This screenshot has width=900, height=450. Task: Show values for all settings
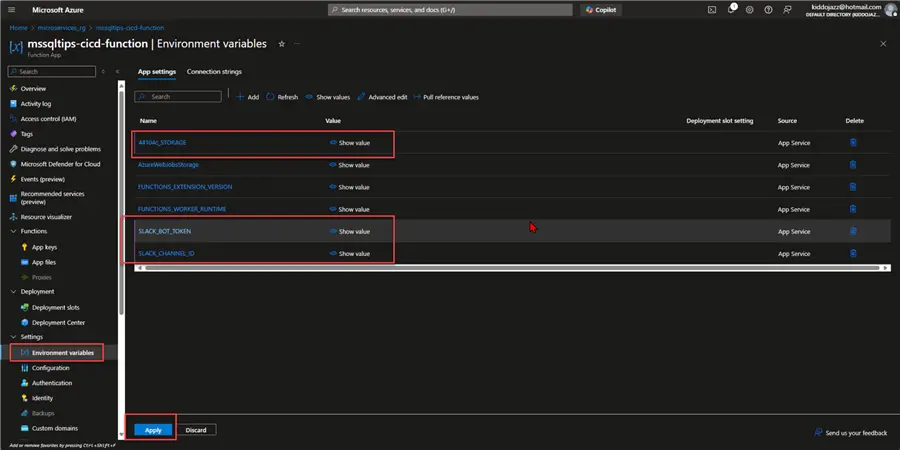328,97
